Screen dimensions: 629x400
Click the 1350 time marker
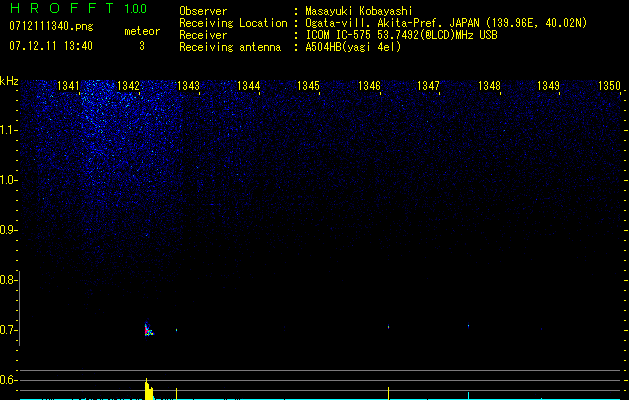click(609, 86)
